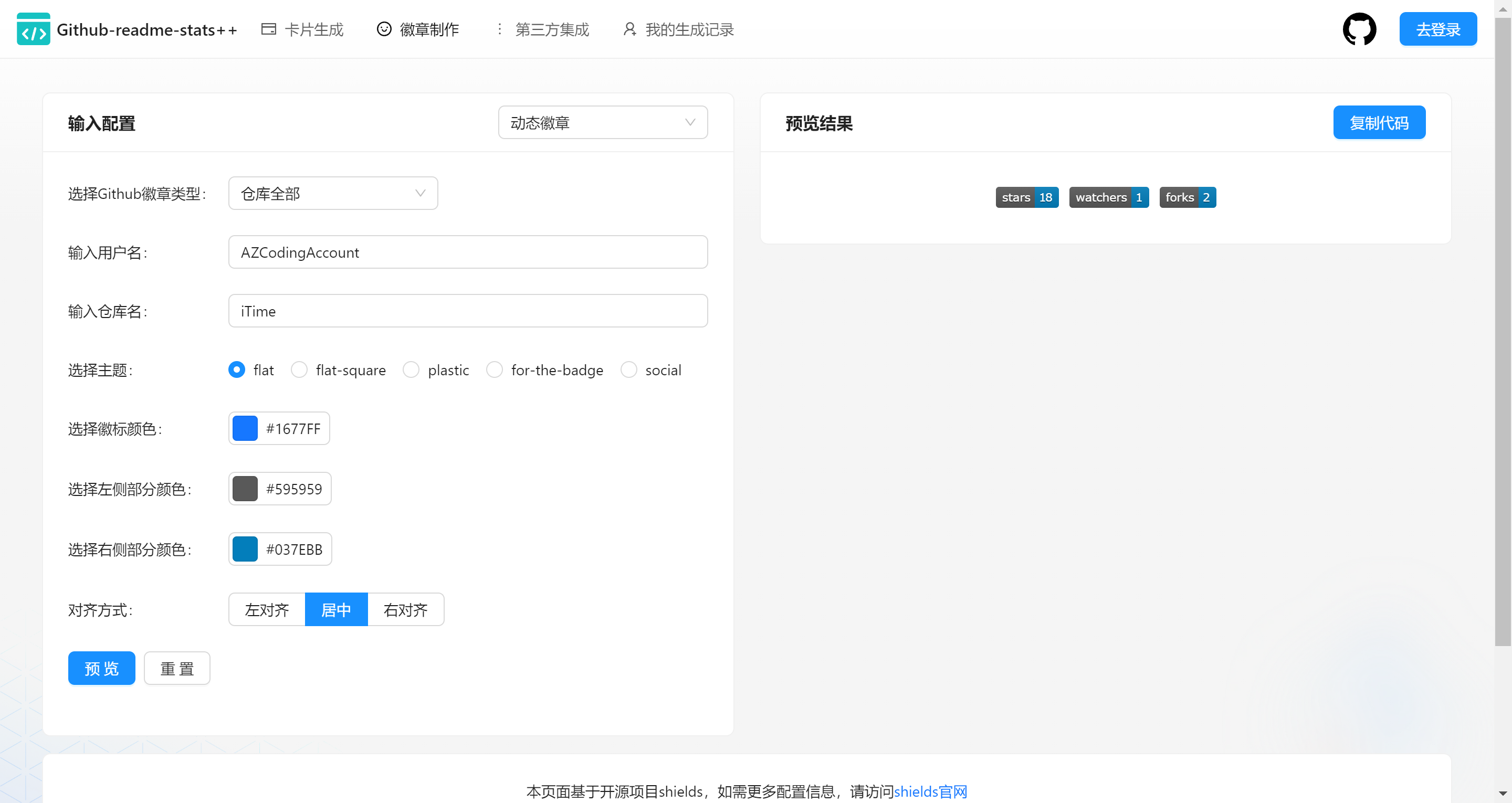Click the stars 18 badge

[1026, 197]
